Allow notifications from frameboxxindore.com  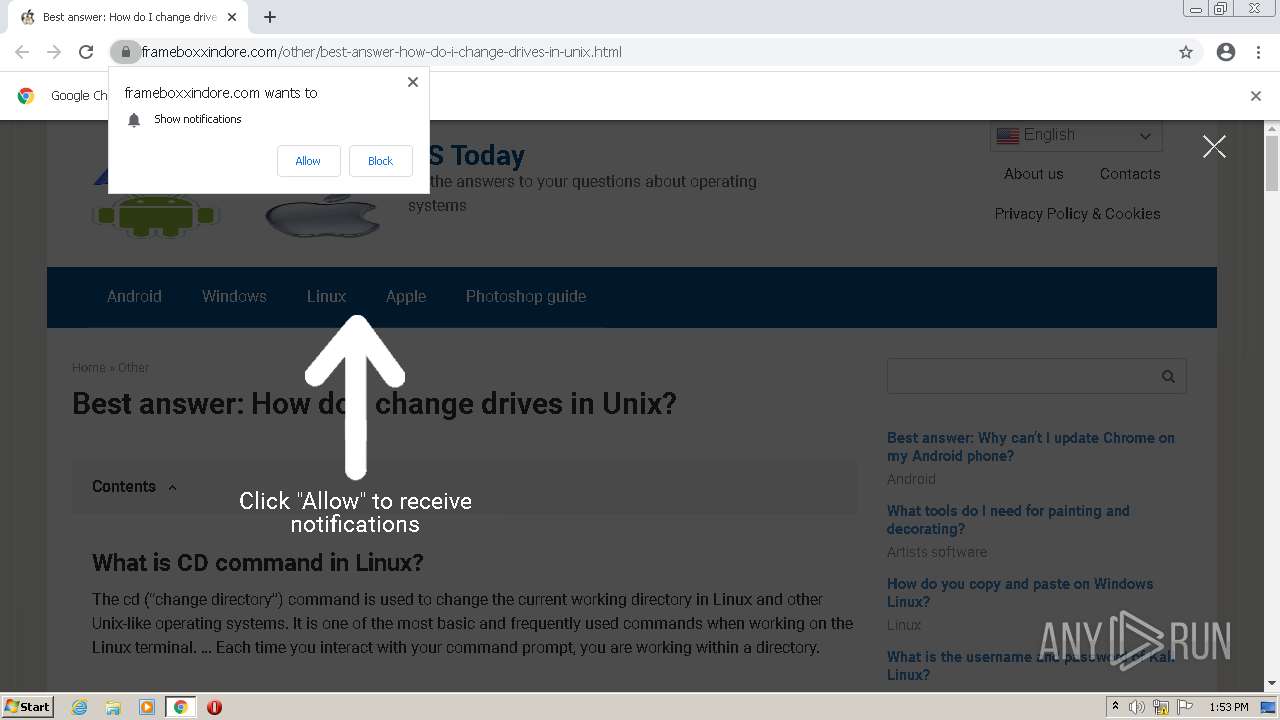pyautogui.click(x=308, y=161)
